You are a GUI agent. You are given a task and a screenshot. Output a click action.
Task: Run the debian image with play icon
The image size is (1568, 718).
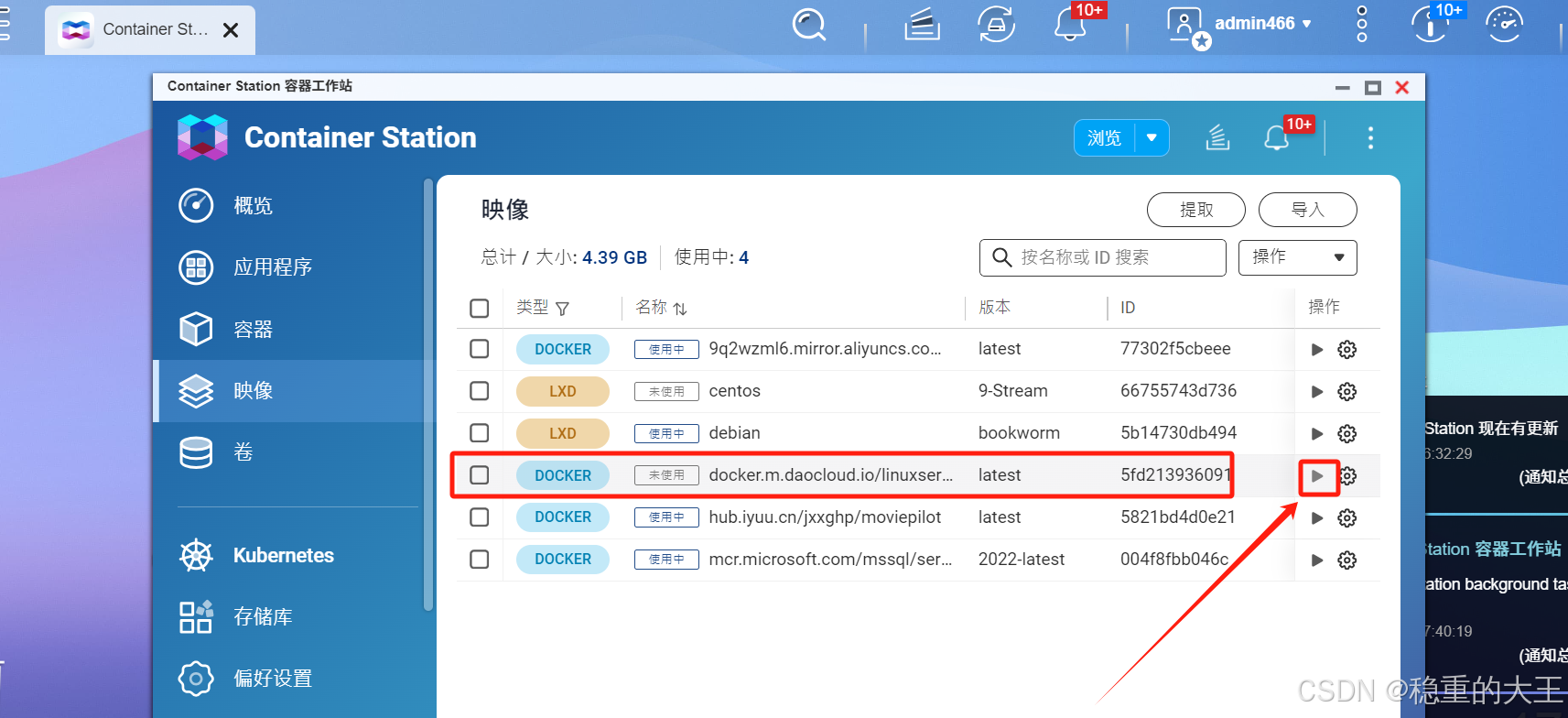click(x=1317, y=434)
